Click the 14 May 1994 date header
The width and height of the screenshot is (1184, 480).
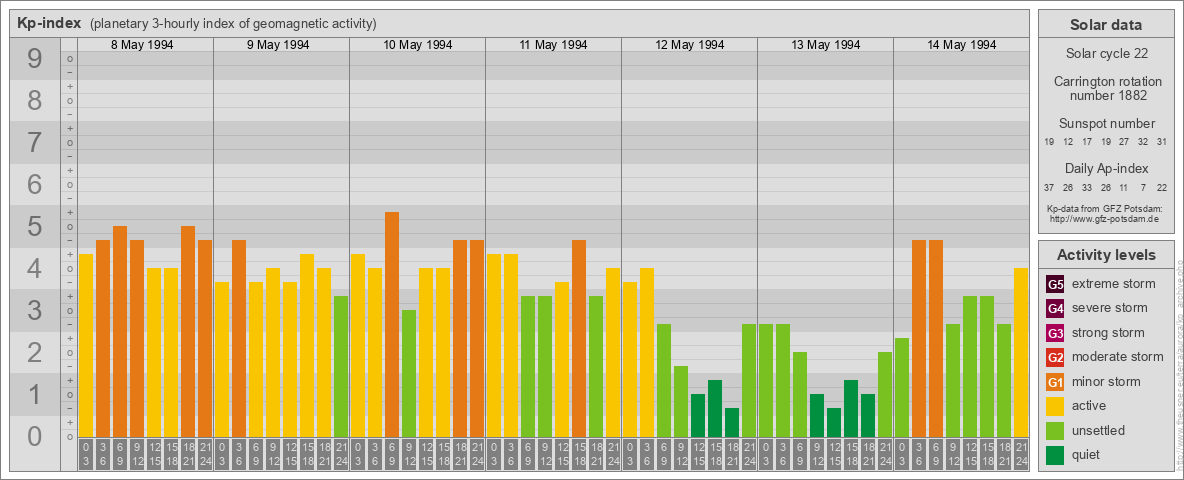[961, 45]
